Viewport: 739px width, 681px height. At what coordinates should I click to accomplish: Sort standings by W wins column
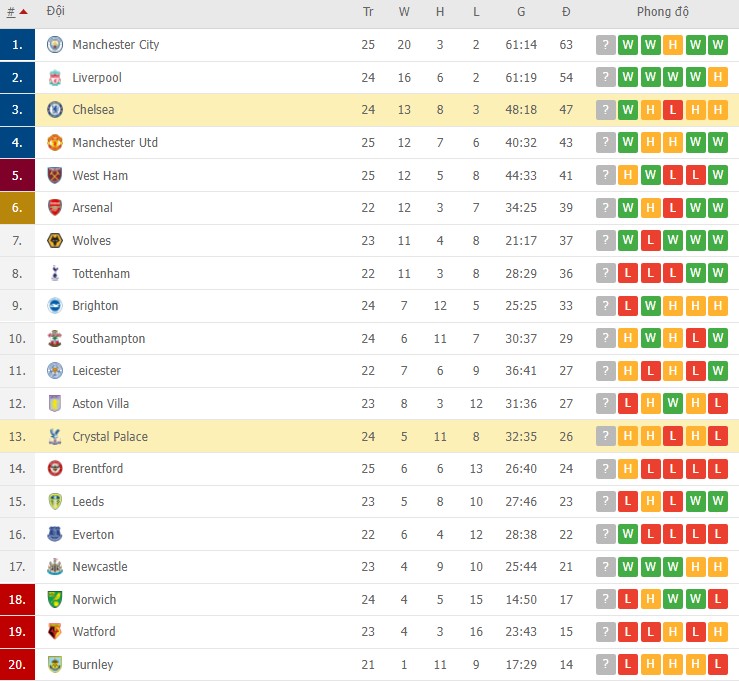404,12
